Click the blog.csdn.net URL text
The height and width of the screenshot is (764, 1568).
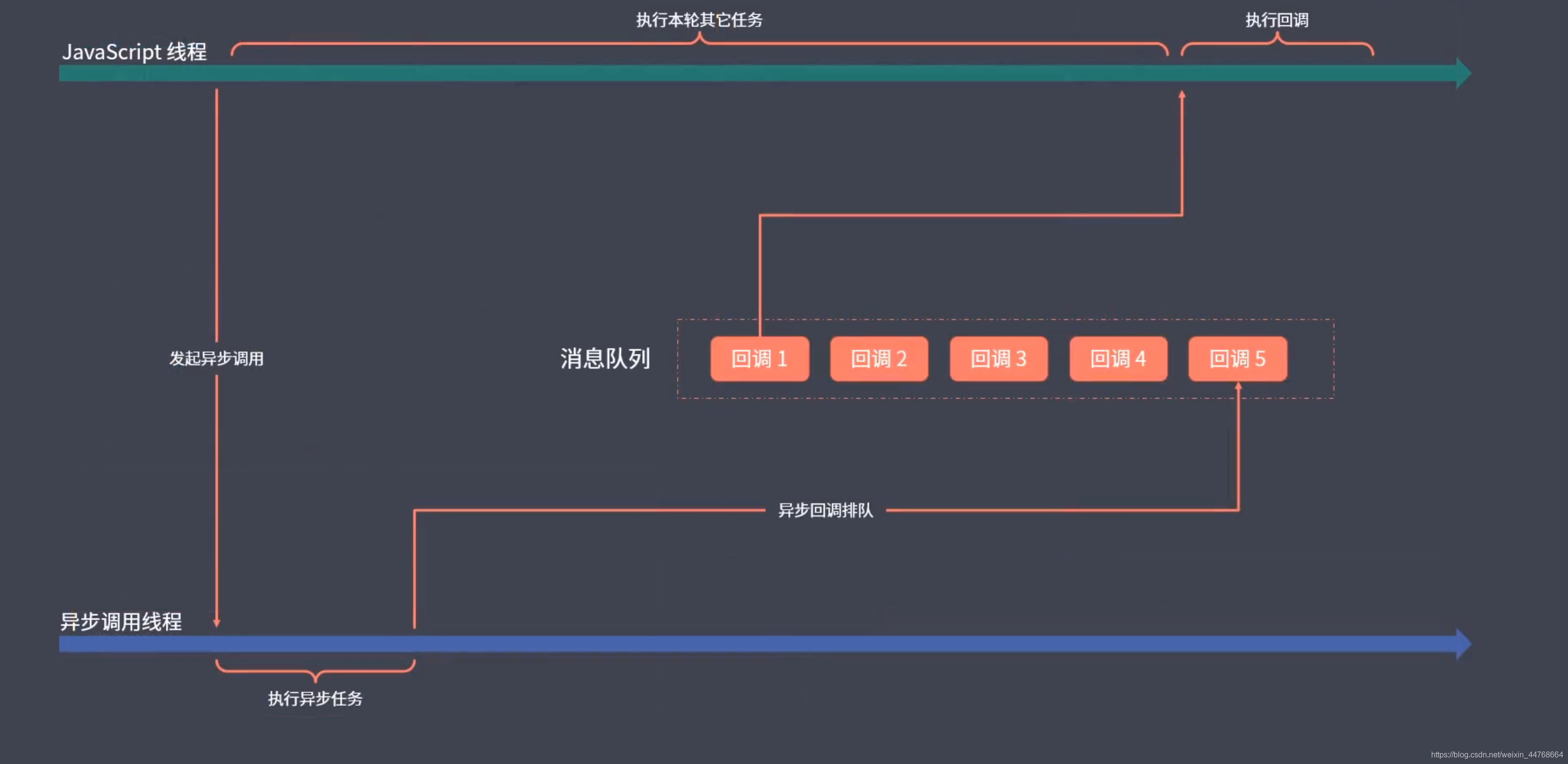(x=1497, y=754)
